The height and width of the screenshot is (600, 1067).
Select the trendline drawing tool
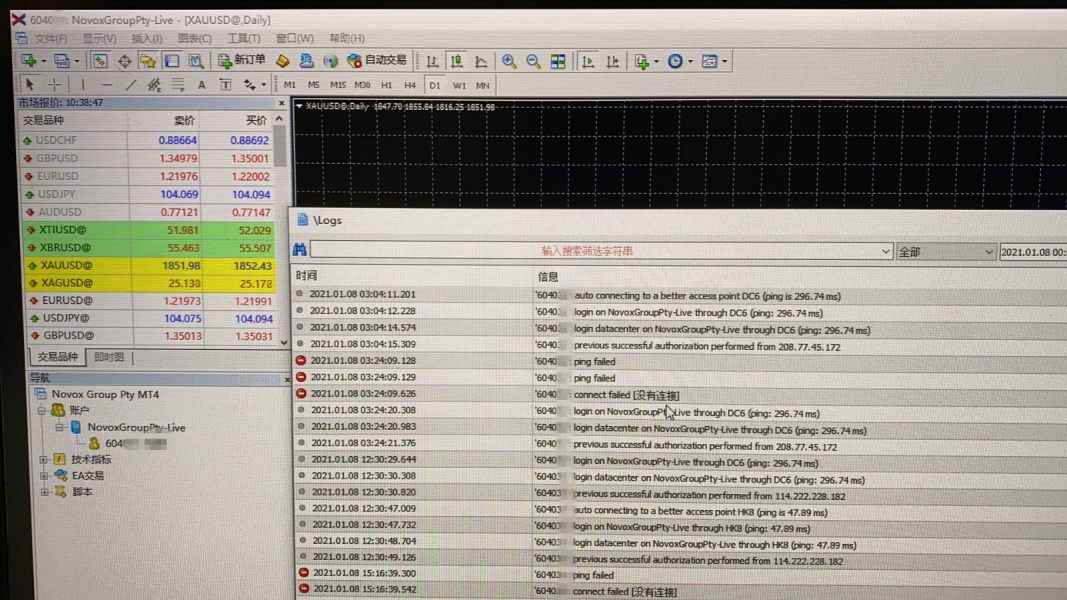pyautogui.click(x=130, y=85)
